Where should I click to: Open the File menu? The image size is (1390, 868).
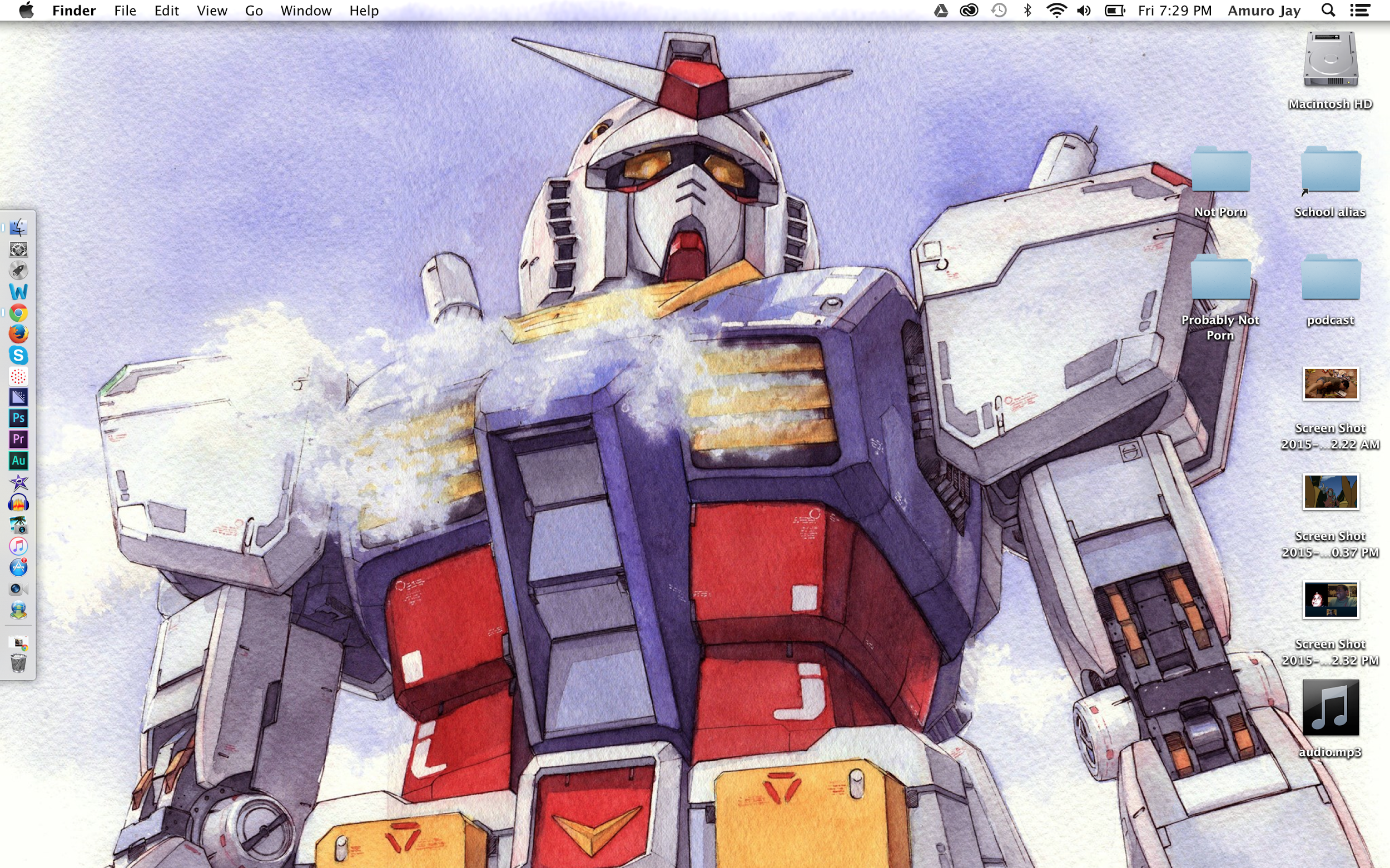(125, 11)
